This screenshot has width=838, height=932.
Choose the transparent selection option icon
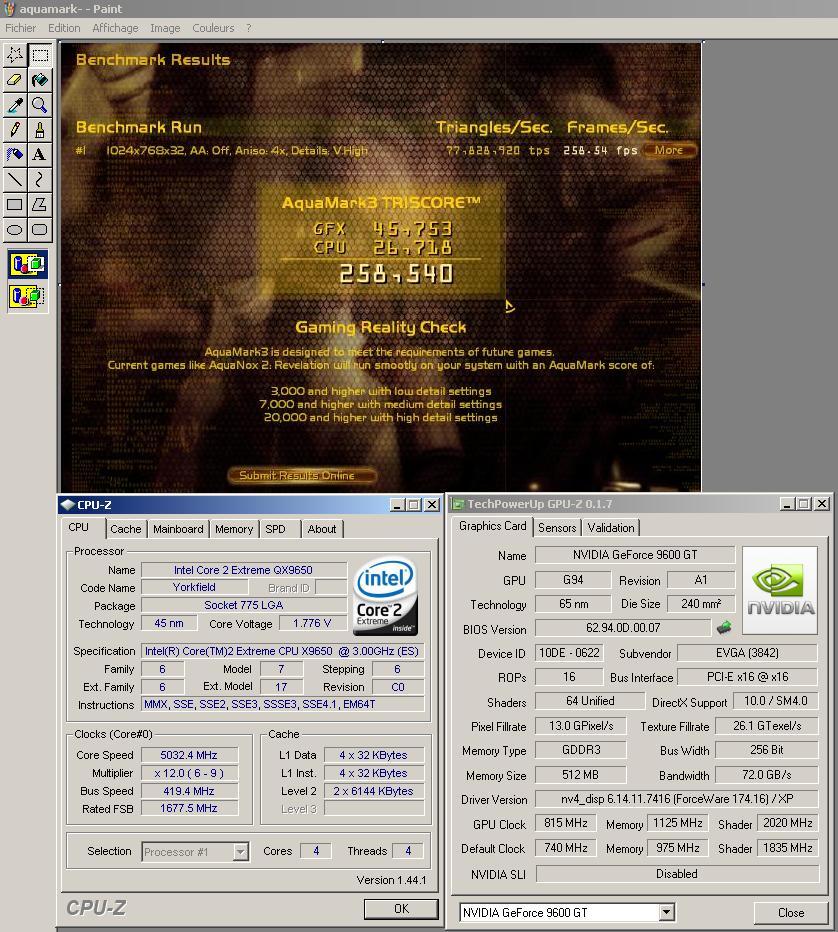27,296
